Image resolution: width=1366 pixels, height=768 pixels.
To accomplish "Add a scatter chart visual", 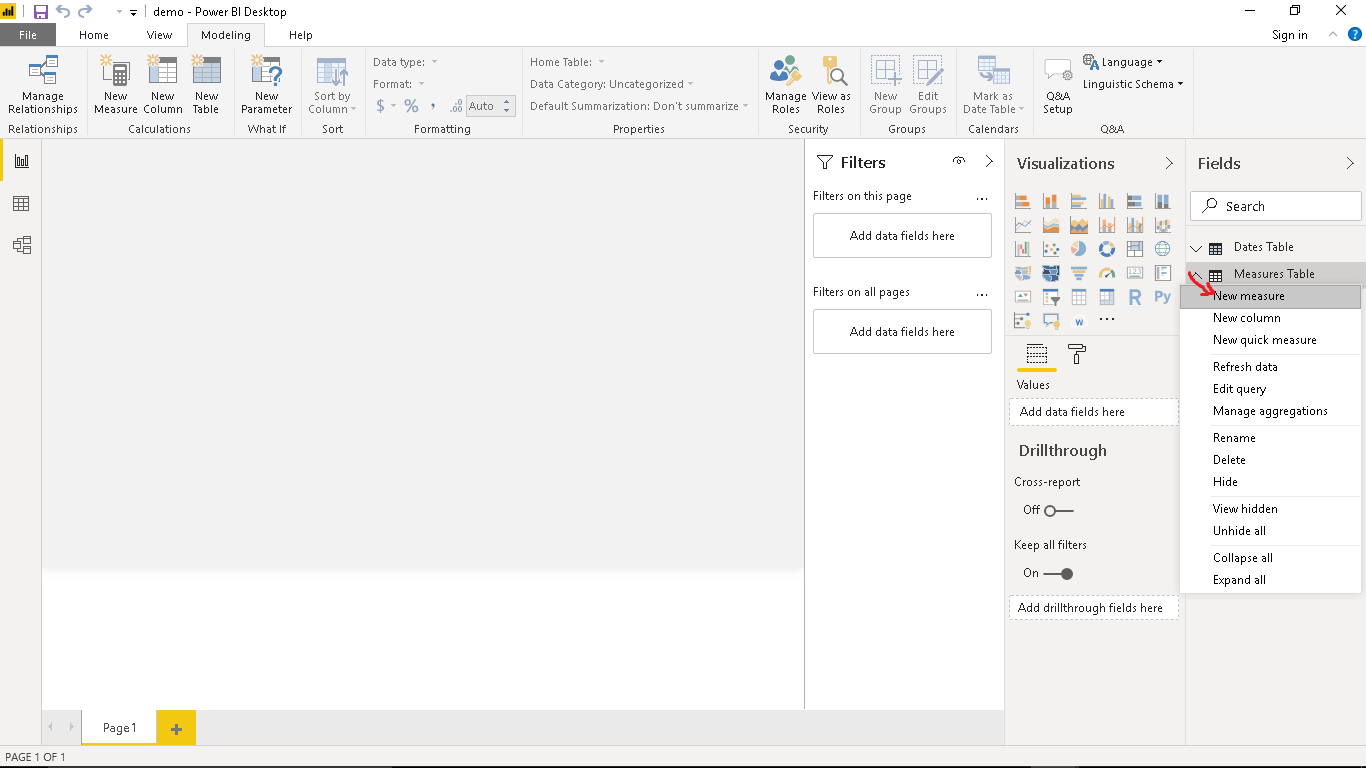I will click(1051, 249).
